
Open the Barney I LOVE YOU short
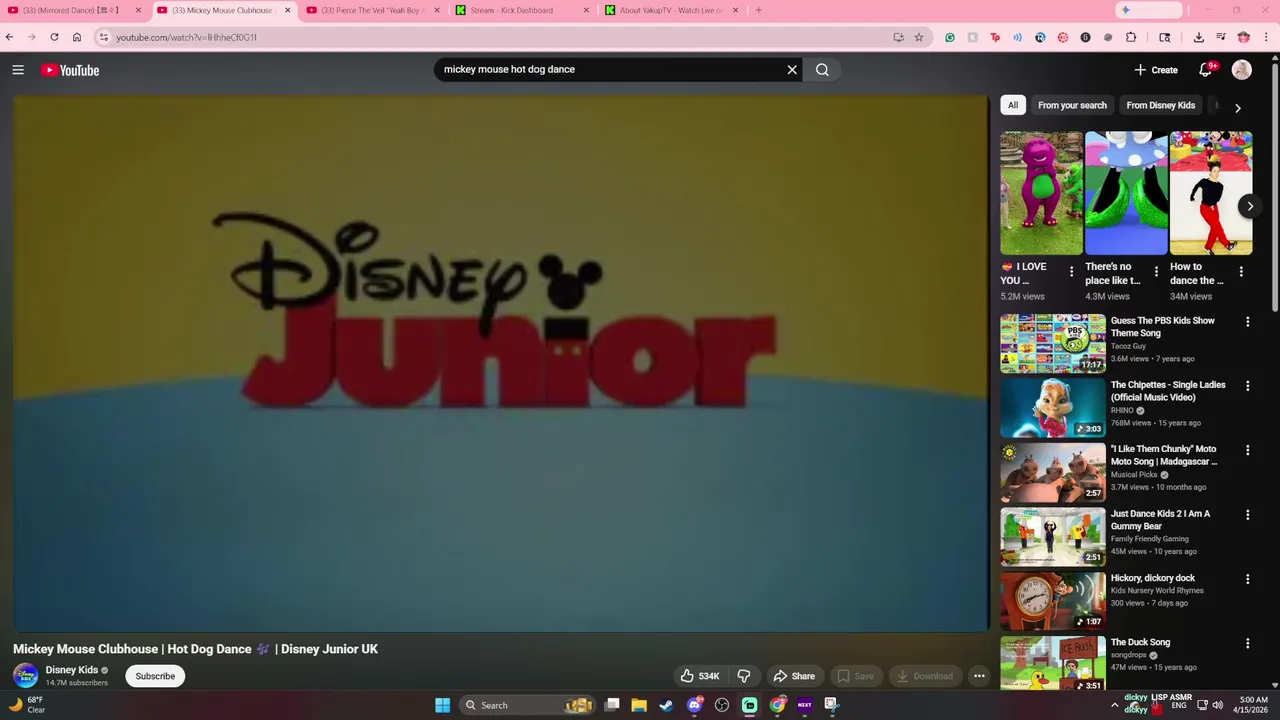[x=1041, y=193]
